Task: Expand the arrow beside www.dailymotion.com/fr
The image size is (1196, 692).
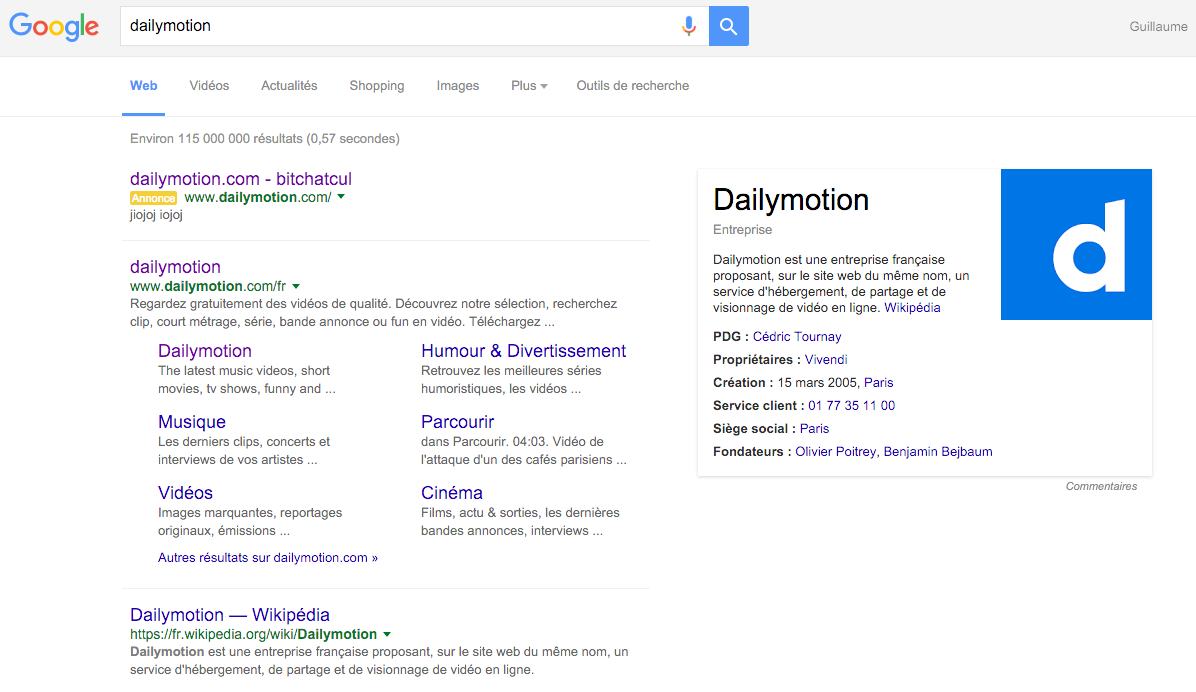Action: [296, 285]
